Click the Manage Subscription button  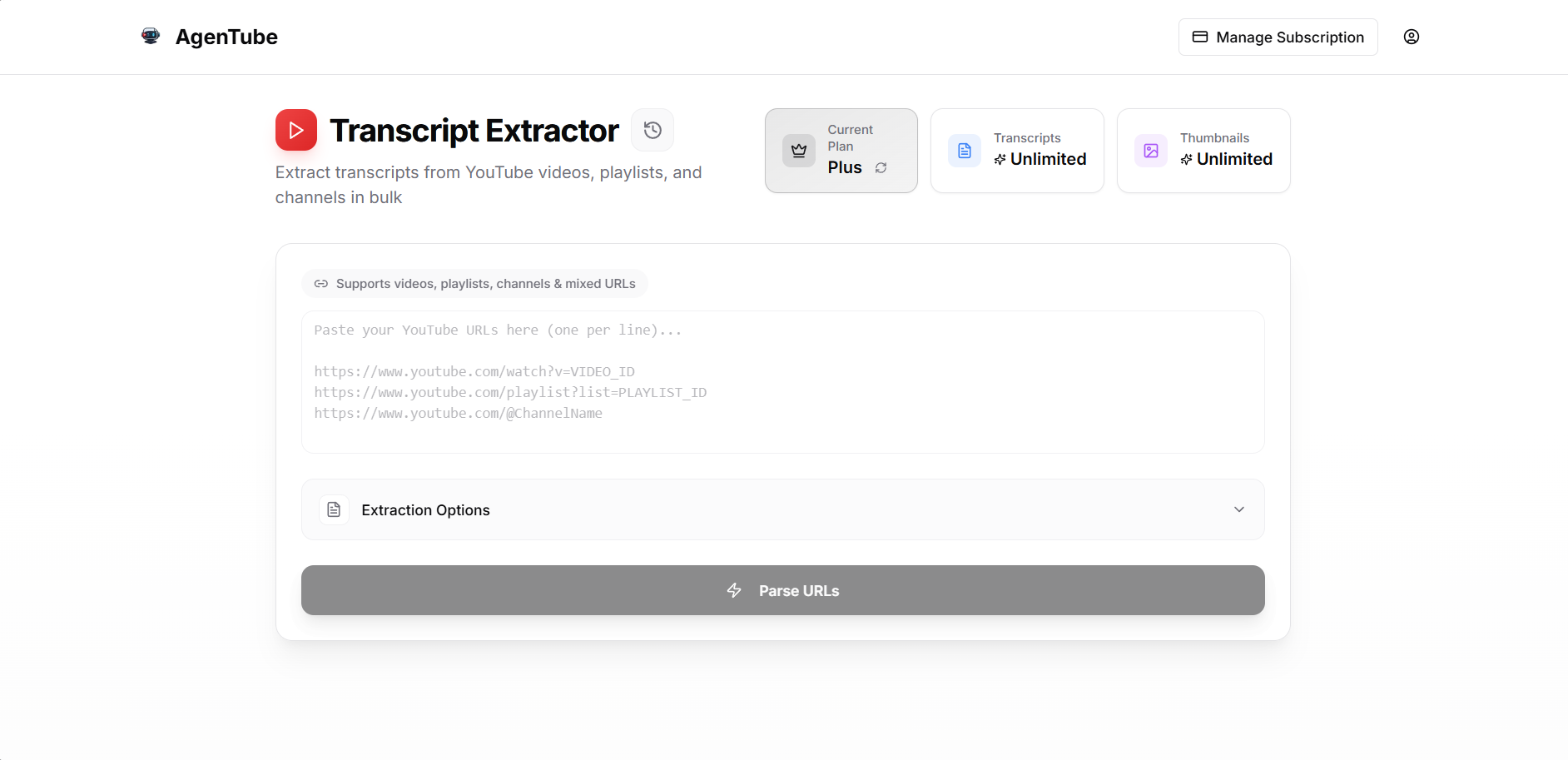[x=1278, y=37]
